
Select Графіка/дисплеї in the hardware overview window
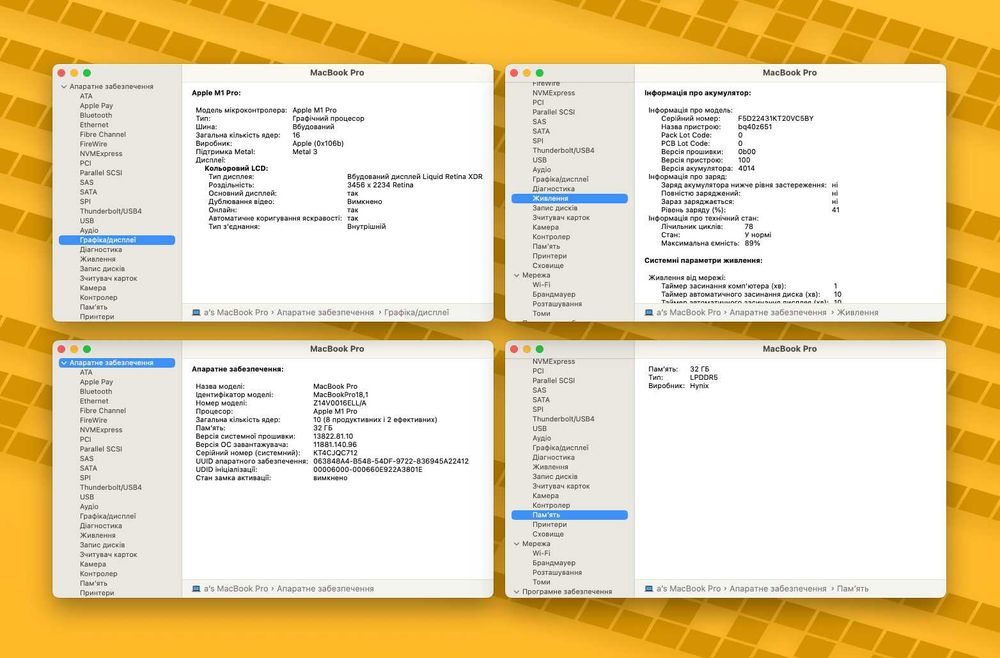coord(108,516)
